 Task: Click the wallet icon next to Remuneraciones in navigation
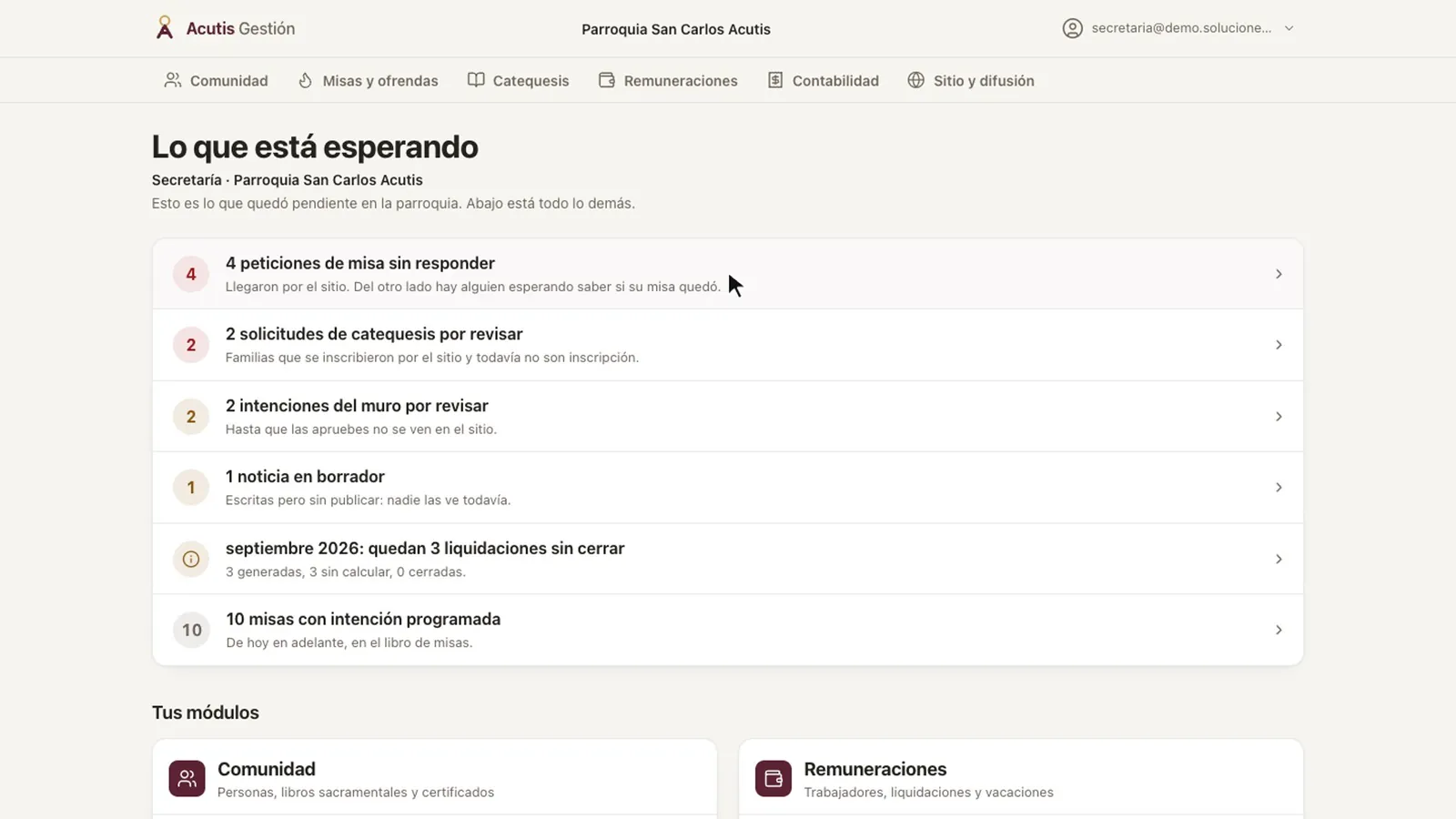607,80
